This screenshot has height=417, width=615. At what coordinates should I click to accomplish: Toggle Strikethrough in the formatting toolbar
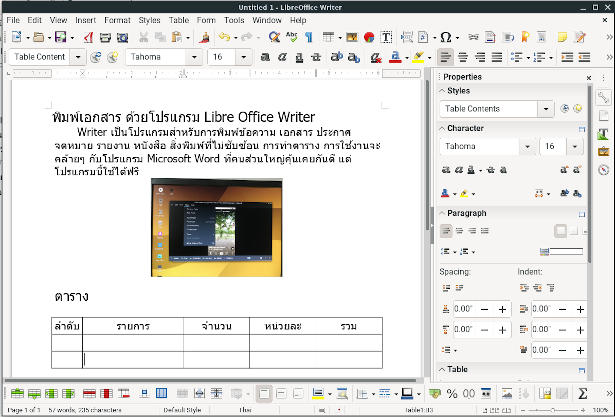pos(316,57)
